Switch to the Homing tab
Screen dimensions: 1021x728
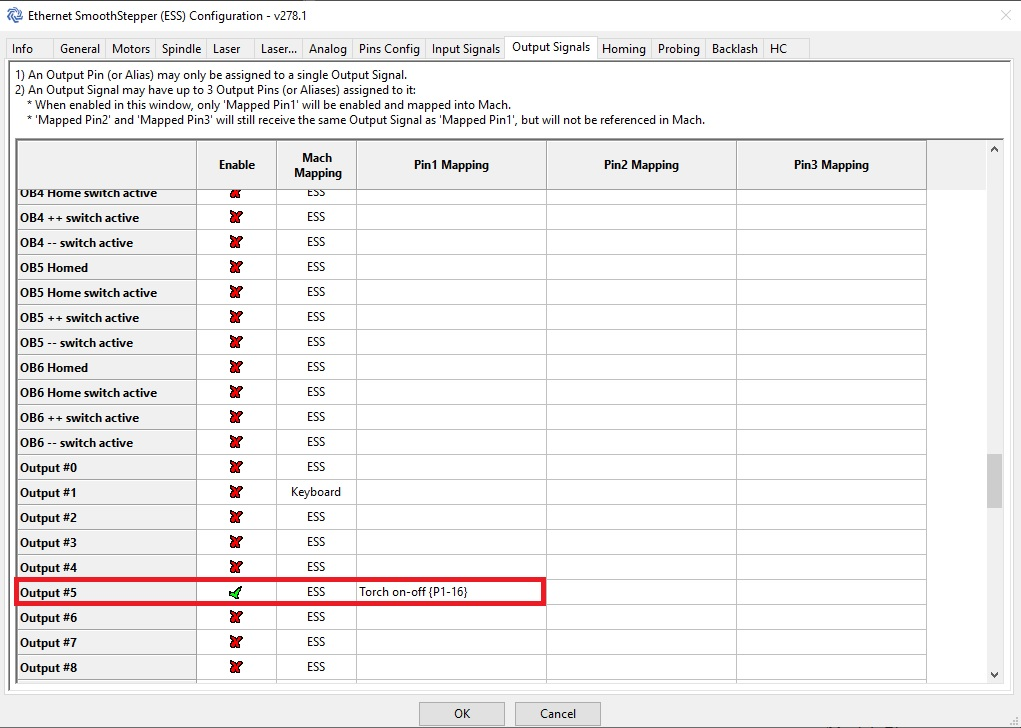click(623, 48)
